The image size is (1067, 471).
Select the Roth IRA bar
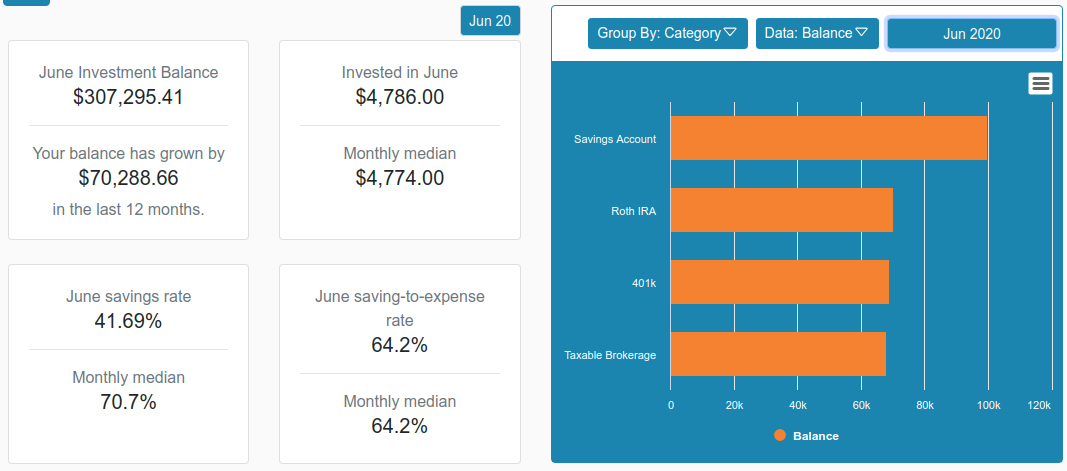[x=782, y=210]
